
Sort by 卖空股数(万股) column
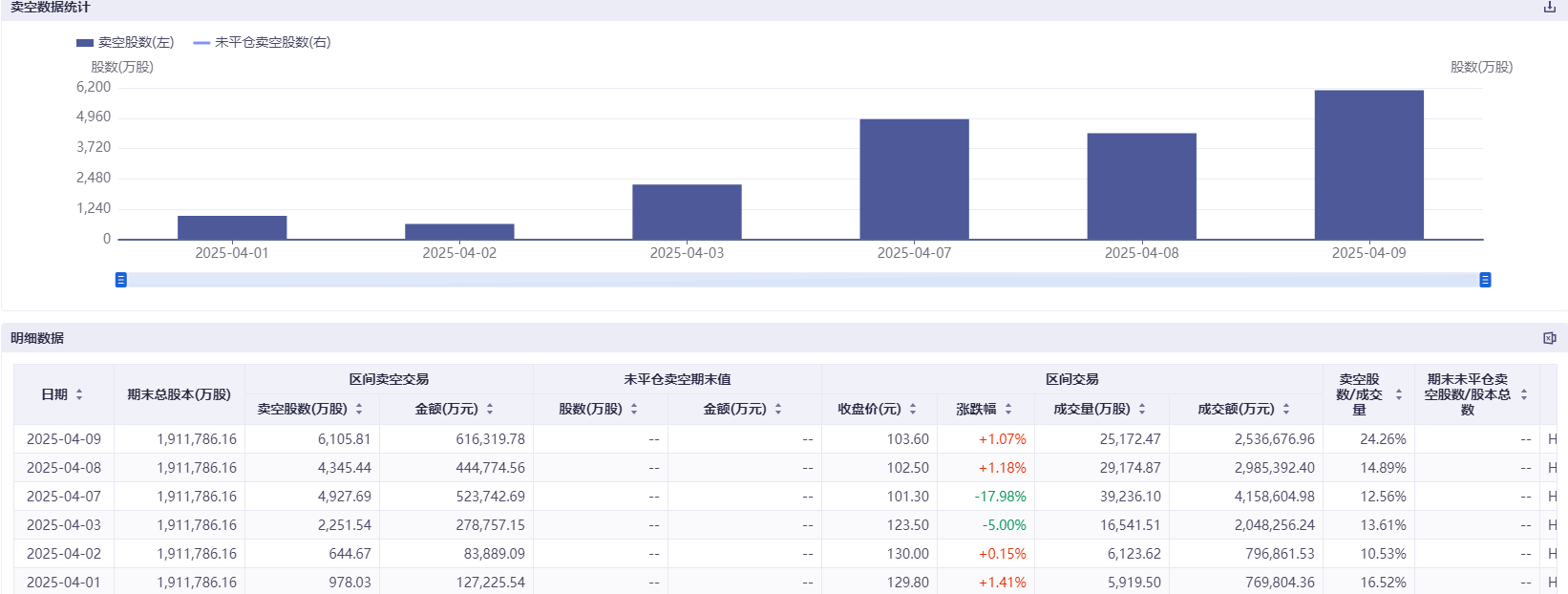coord(359,409)
